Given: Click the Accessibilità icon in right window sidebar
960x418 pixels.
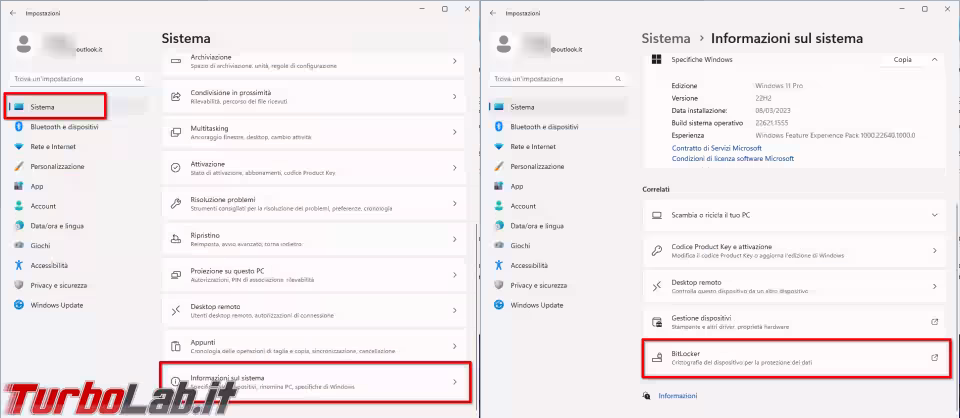Looking at the screenshot, I should click(x=498, y=265).
